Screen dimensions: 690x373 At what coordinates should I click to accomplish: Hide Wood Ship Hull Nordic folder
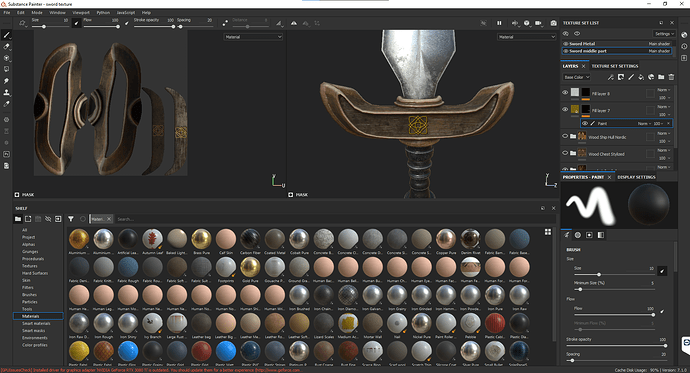(x=565, y=136)
